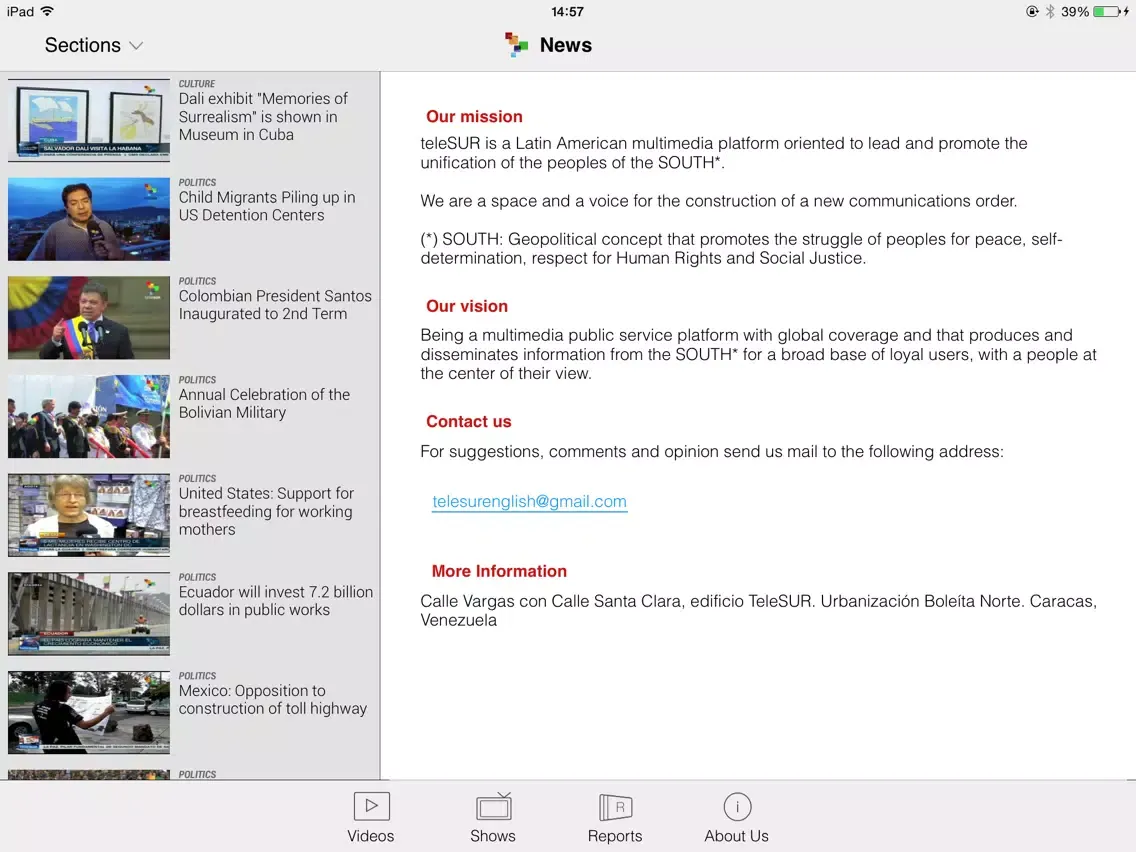Open the Shows TV icon
The width and height of the screenshot is (1136, 852).
click(x=493, y=806)
